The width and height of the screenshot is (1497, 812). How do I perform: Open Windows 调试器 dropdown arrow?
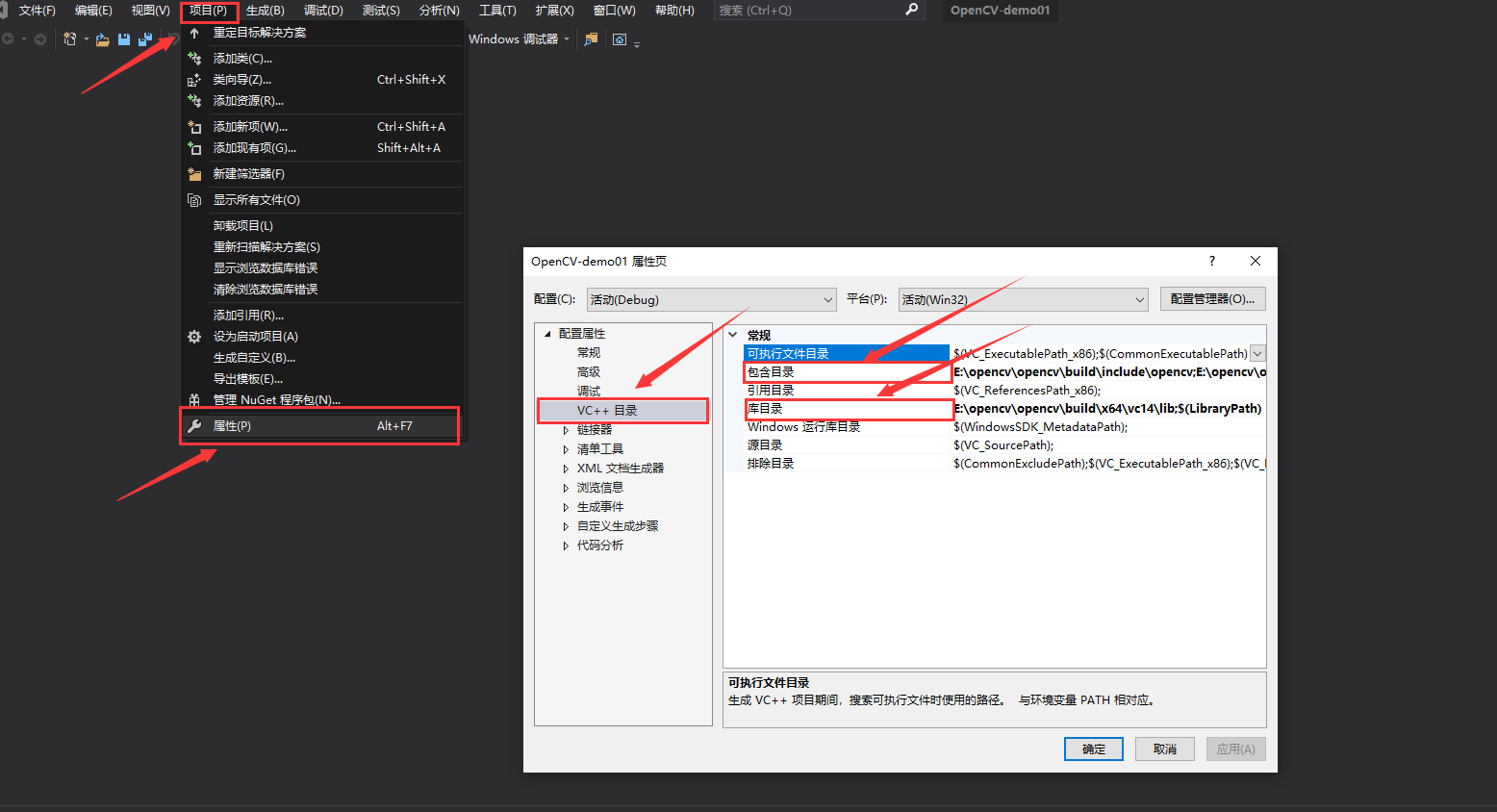click(x=567, y=39)
